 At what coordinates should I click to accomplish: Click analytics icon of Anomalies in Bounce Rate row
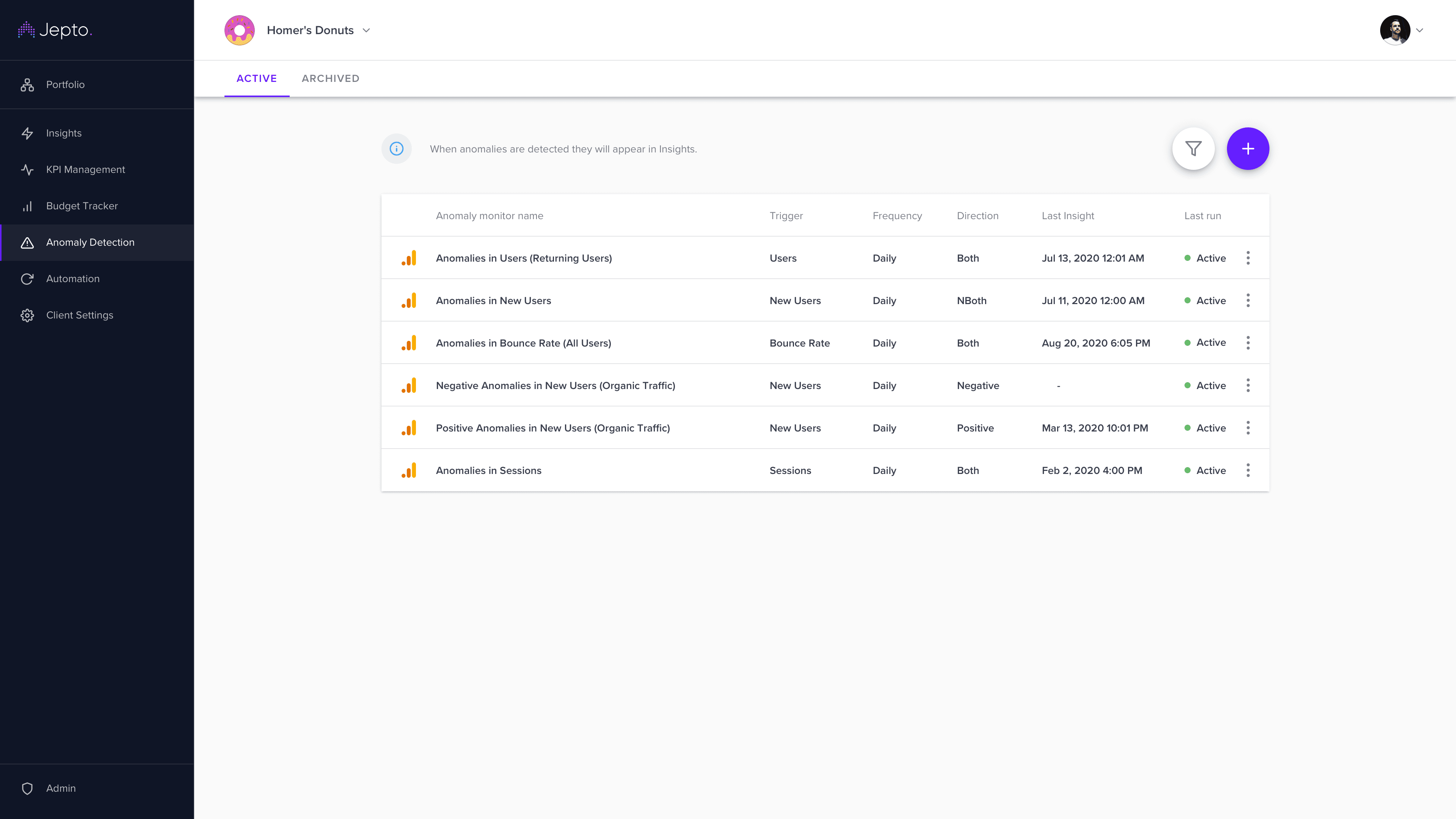pyautogui.click(x=409, y=343)
